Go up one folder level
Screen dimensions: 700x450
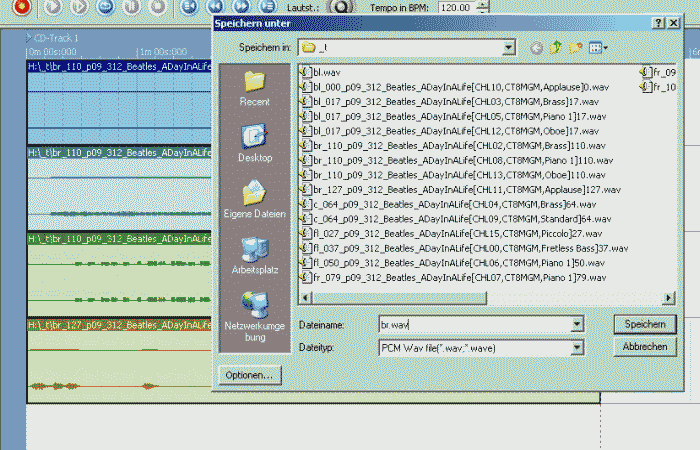pos(557,47)
